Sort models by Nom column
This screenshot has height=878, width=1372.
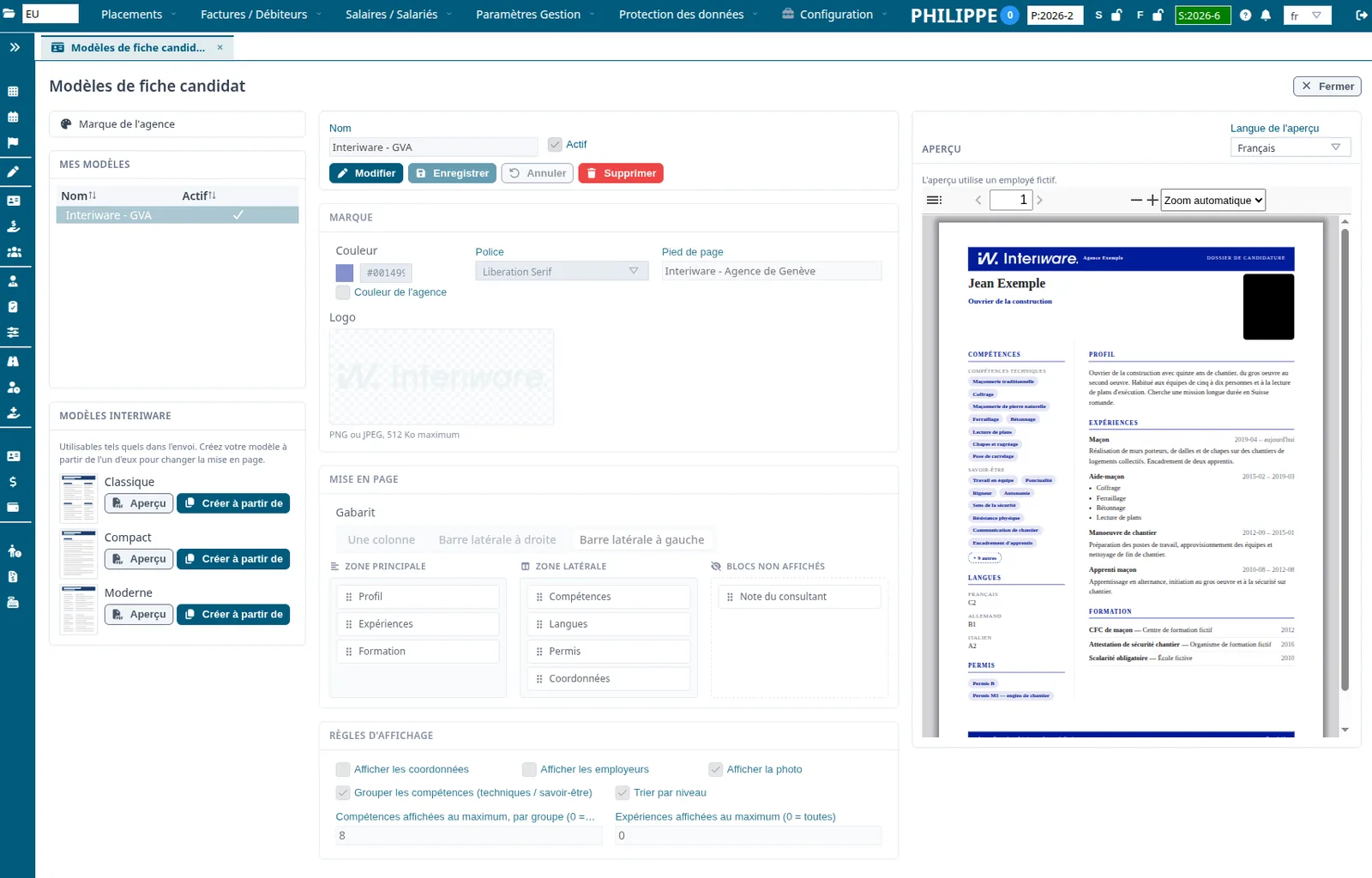tap(78, 195)
